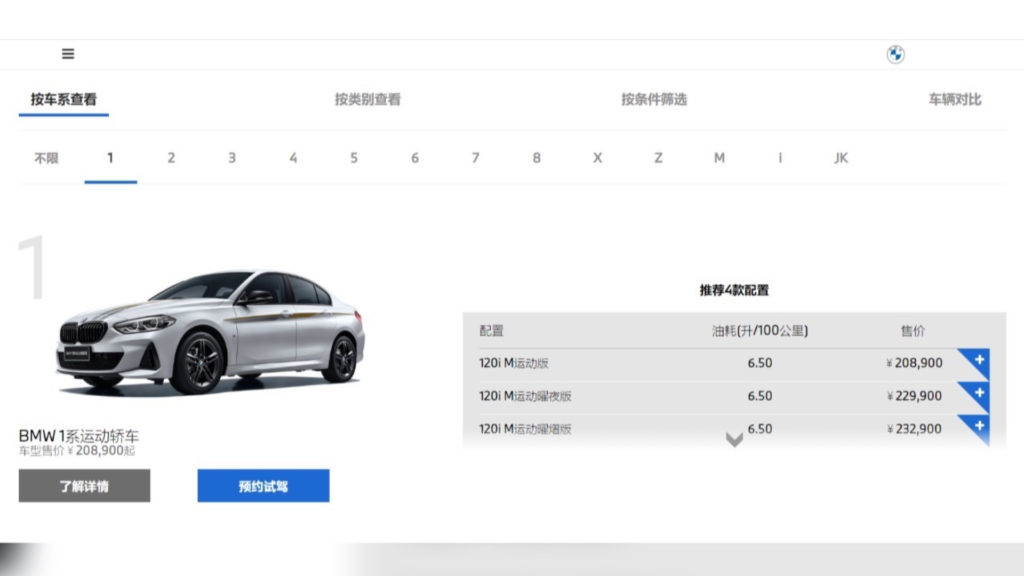The height and width of the screenshot is (576, 1024).
Task: Click the 了解详情 button
Action: pos(84,486)
